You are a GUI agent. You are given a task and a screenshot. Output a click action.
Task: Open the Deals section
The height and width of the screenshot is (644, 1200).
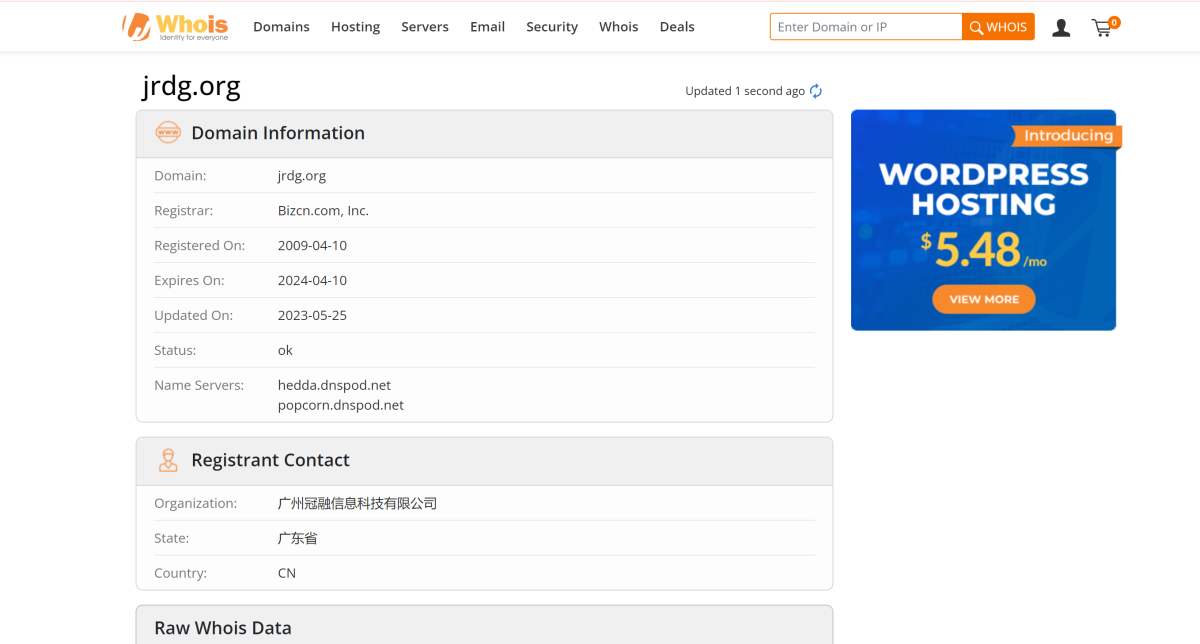(677, 27)
